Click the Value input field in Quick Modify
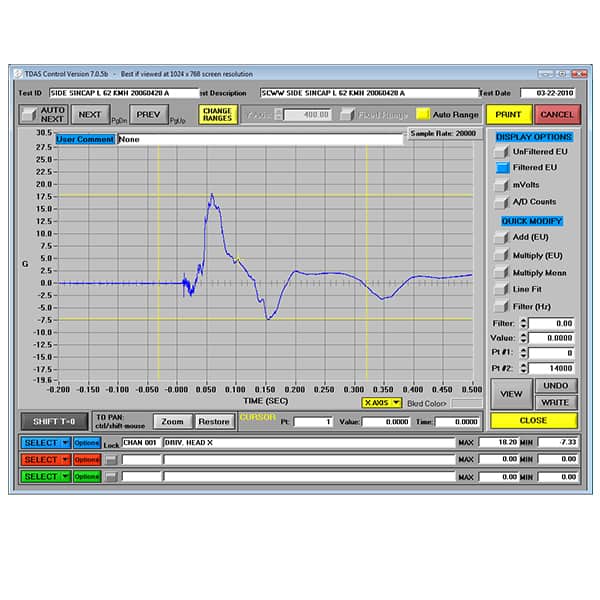600x600 pixels. pyautogui.click(x=551, y=338)
